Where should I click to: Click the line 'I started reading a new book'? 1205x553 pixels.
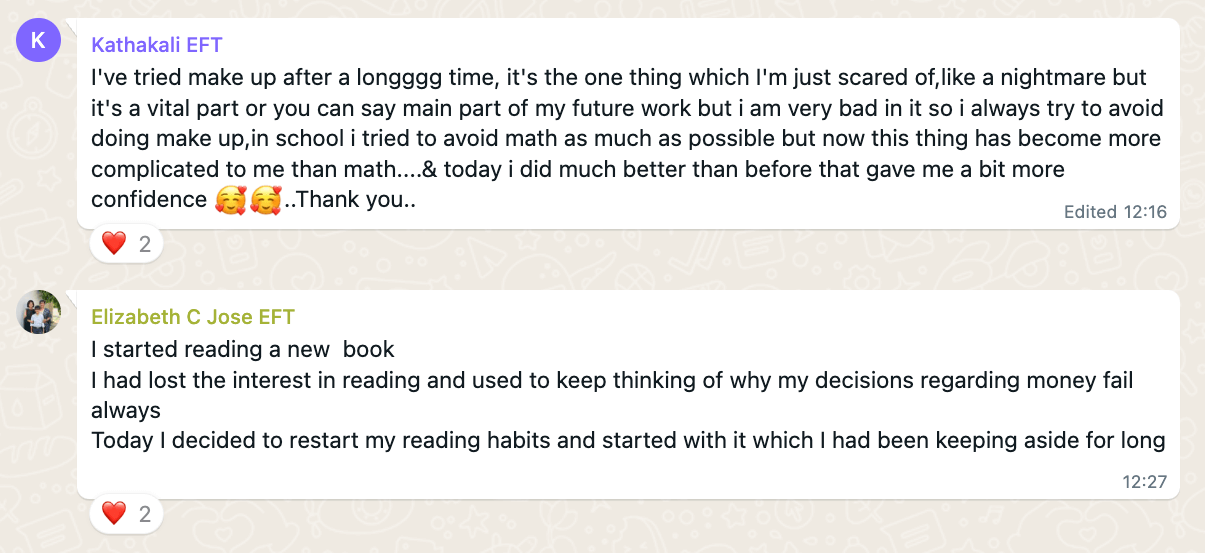coord(243,350)
